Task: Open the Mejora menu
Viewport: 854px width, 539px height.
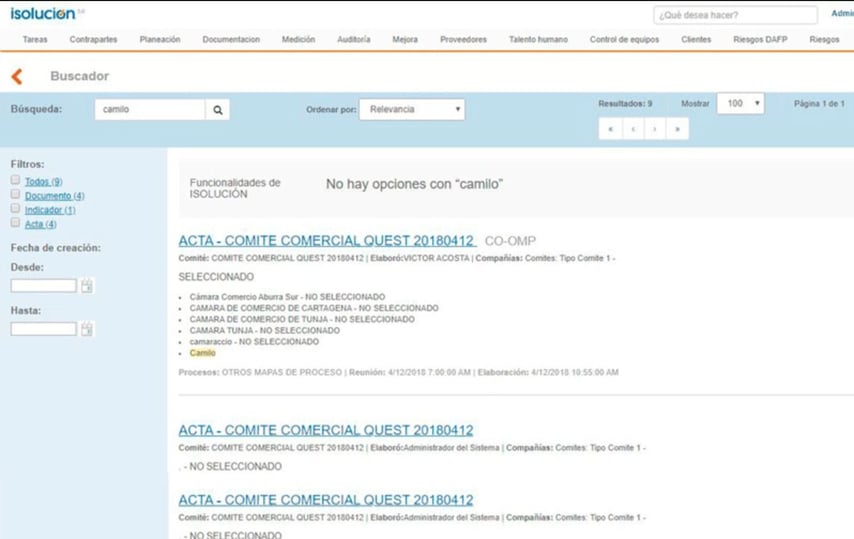Action: click(405, 39)
